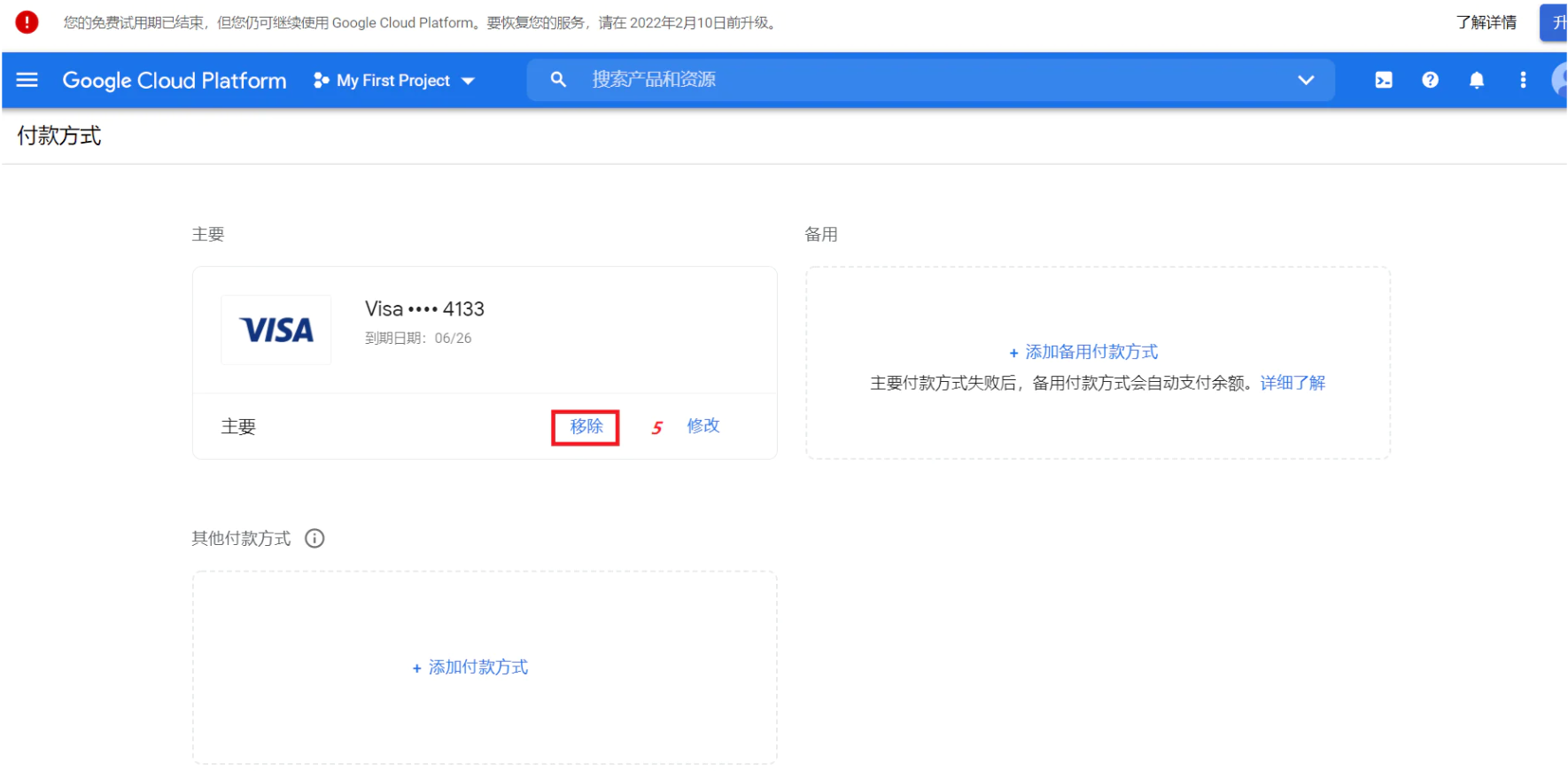Viewport: 1568px width, 771px height.
Task: Click the VISA card logo thumbnail
Action: pyautogui.click(x=276, y=330)
